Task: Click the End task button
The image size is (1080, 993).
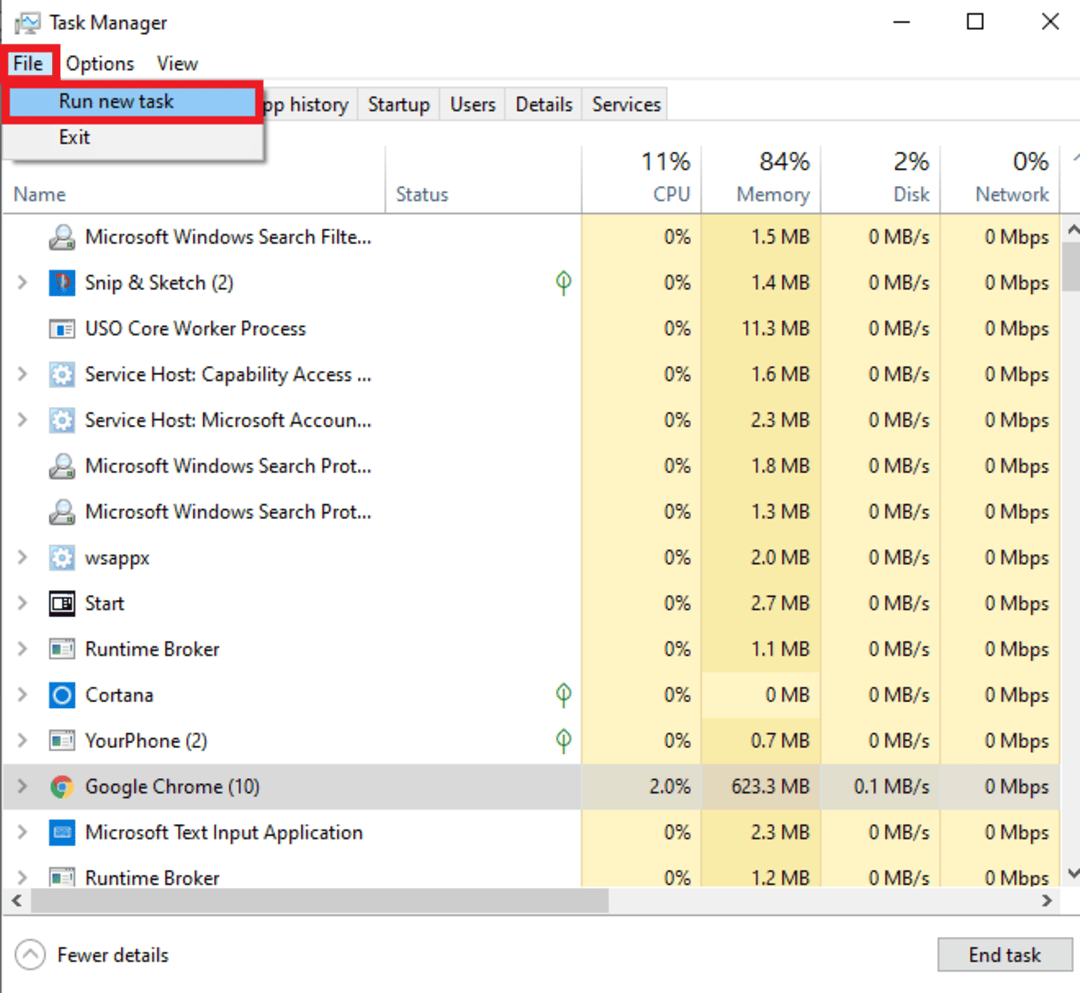Action: tap(1005, 954)
